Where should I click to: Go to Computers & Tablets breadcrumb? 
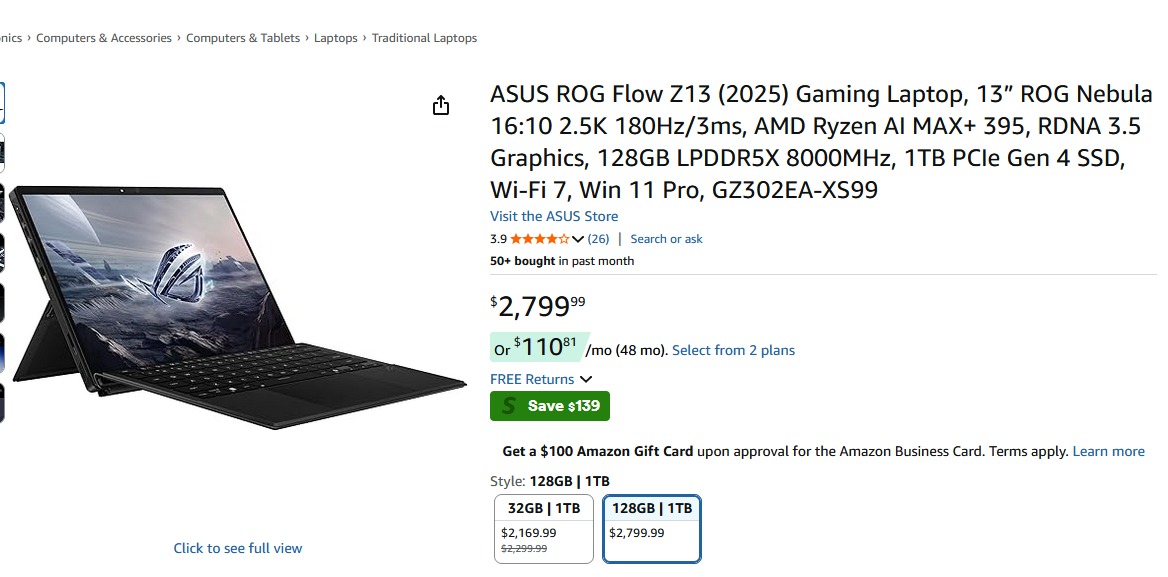[243, 38]
